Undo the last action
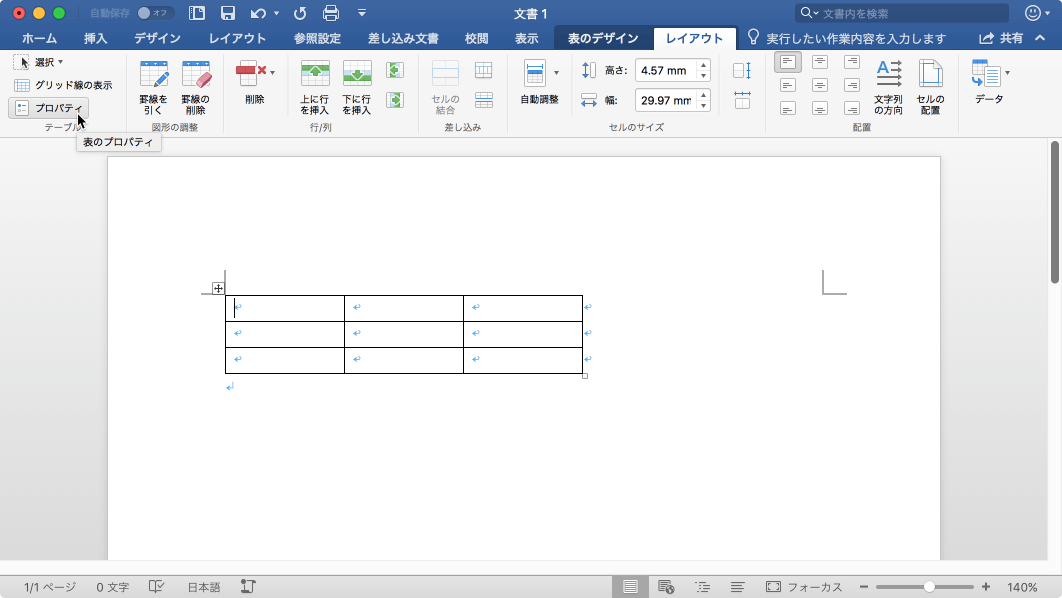The width and height of the screenshot is (1062, 598). (x=258, y=13)
